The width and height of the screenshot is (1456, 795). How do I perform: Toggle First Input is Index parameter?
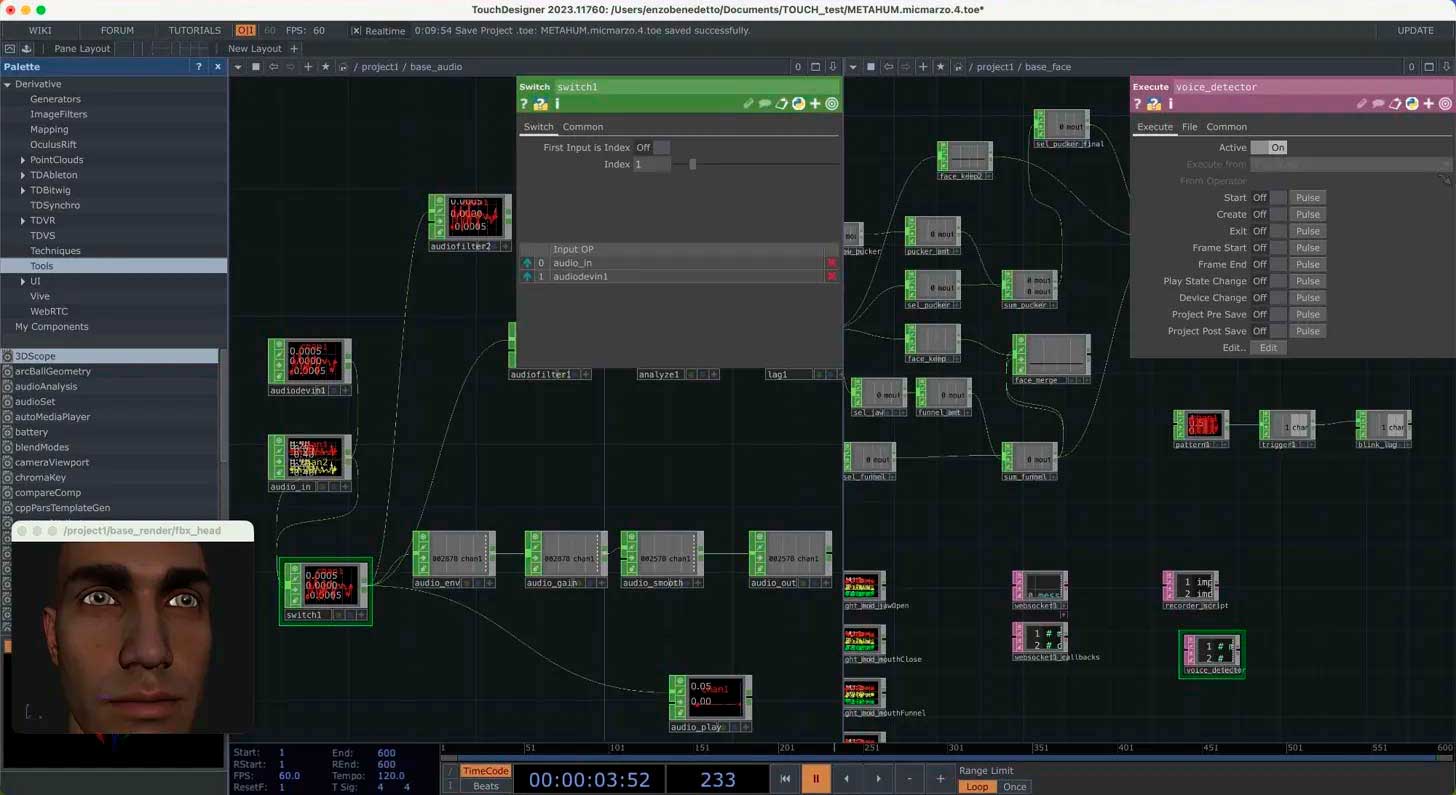[x=652, y=148]
